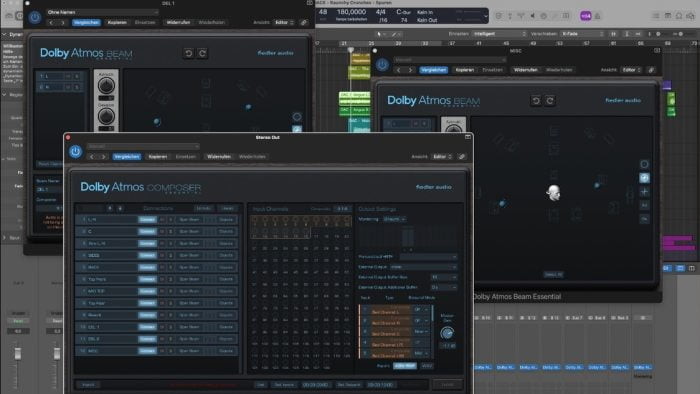Viewport: 700px width, 394px height.
Task: Click Import button at Composer bottom left
Action: tap(88, 385)
